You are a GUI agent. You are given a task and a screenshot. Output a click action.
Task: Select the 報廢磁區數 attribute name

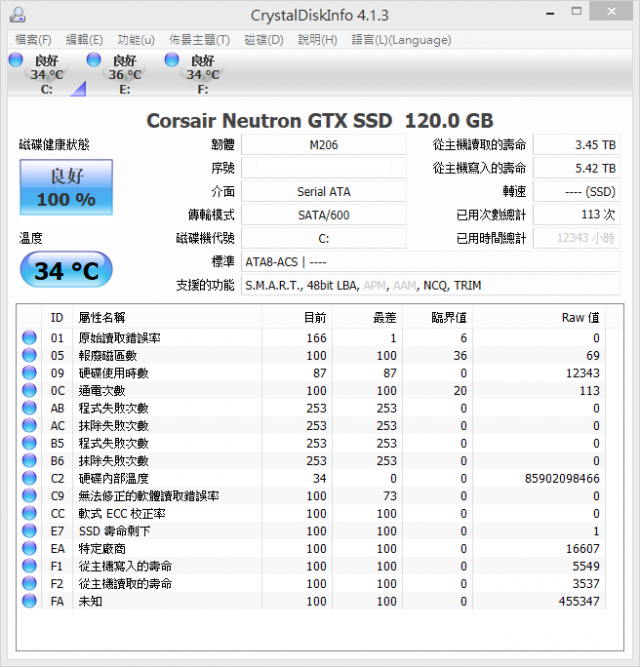click(x=108, y=355)
